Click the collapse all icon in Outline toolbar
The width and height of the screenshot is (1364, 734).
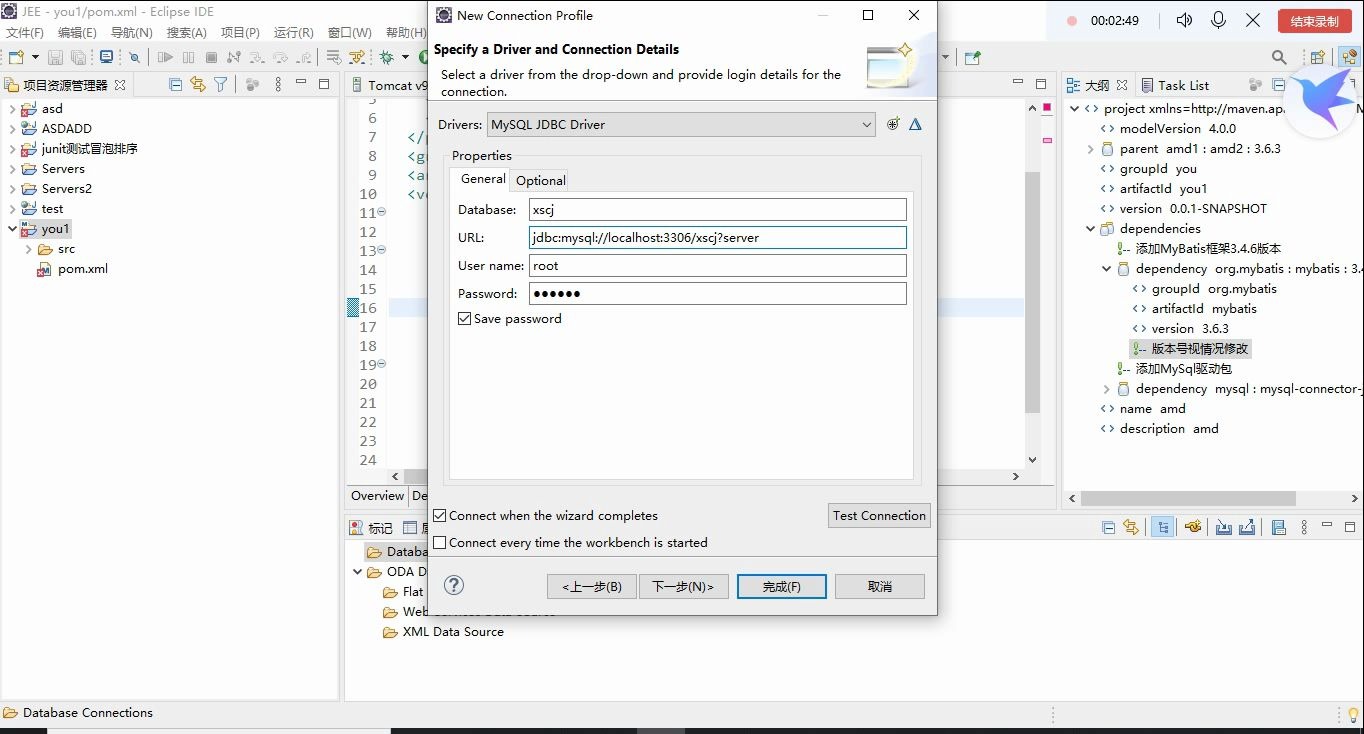pyautogui.click(x=1279, y=84)
